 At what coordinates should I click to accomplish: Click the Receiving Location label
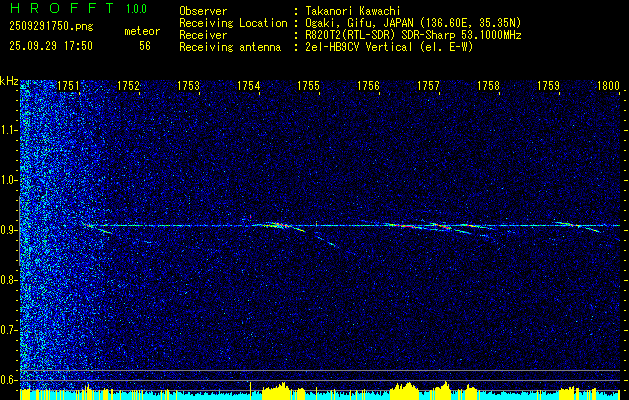[x=233, y=23]
